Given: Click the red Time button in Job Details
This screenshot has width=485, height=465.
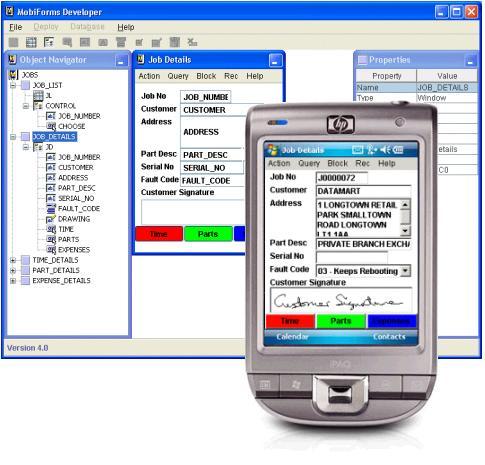Looking at the screenshot, I should pos(159,234).
